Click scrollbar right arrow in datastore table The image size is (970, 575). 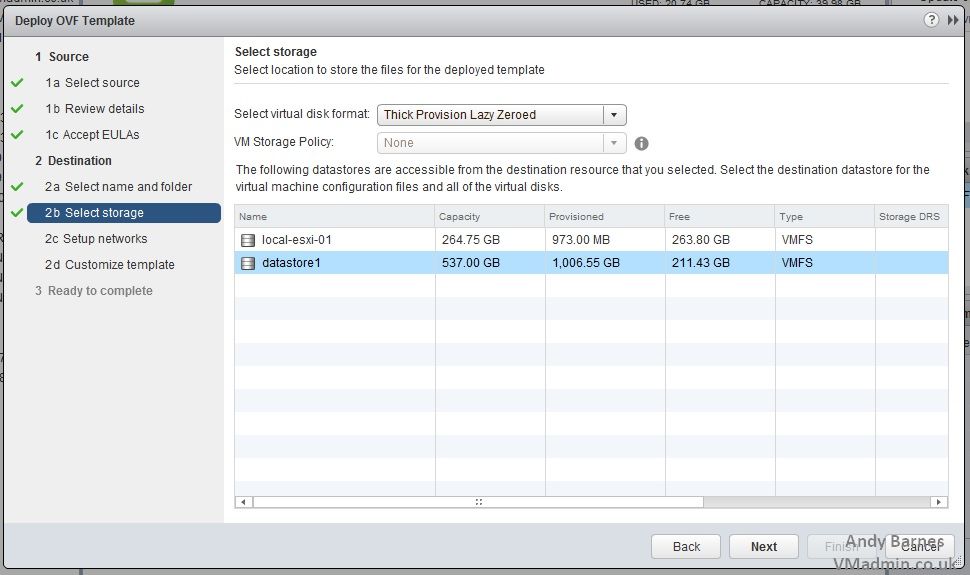point(939,502)
